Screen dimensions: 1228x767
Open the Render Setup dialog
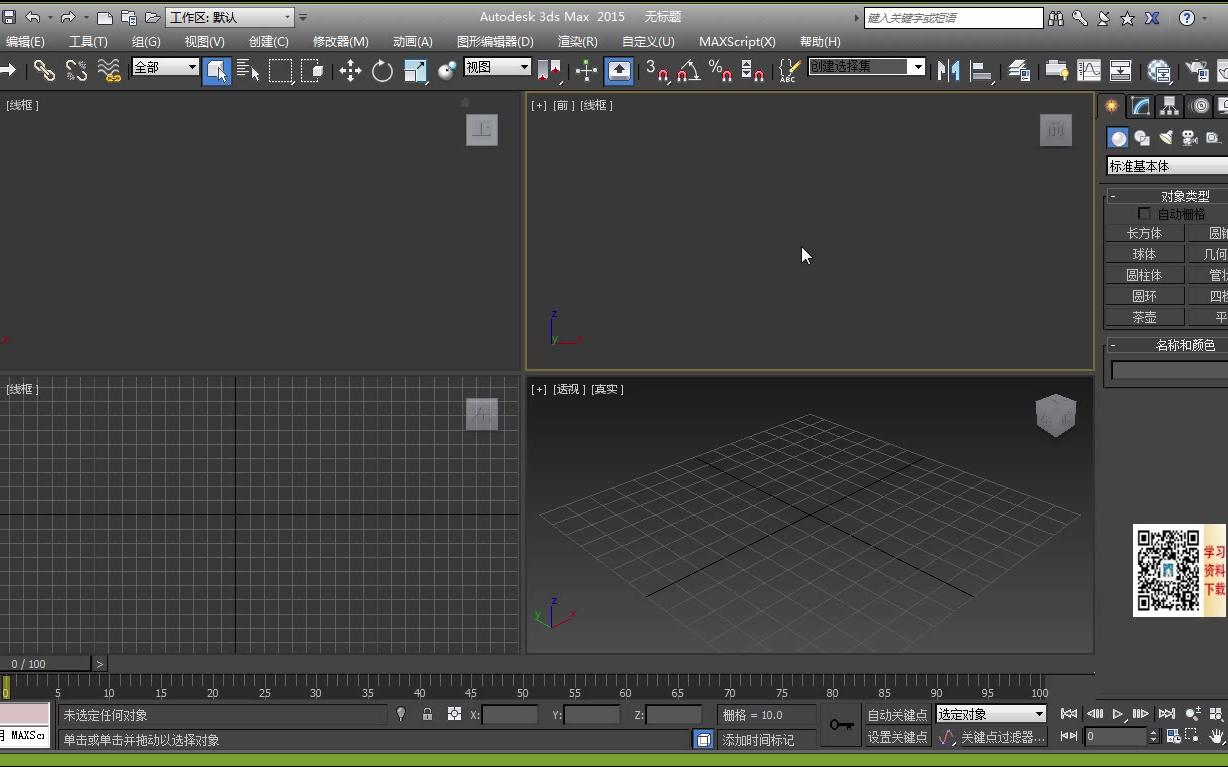[1158, 70]
